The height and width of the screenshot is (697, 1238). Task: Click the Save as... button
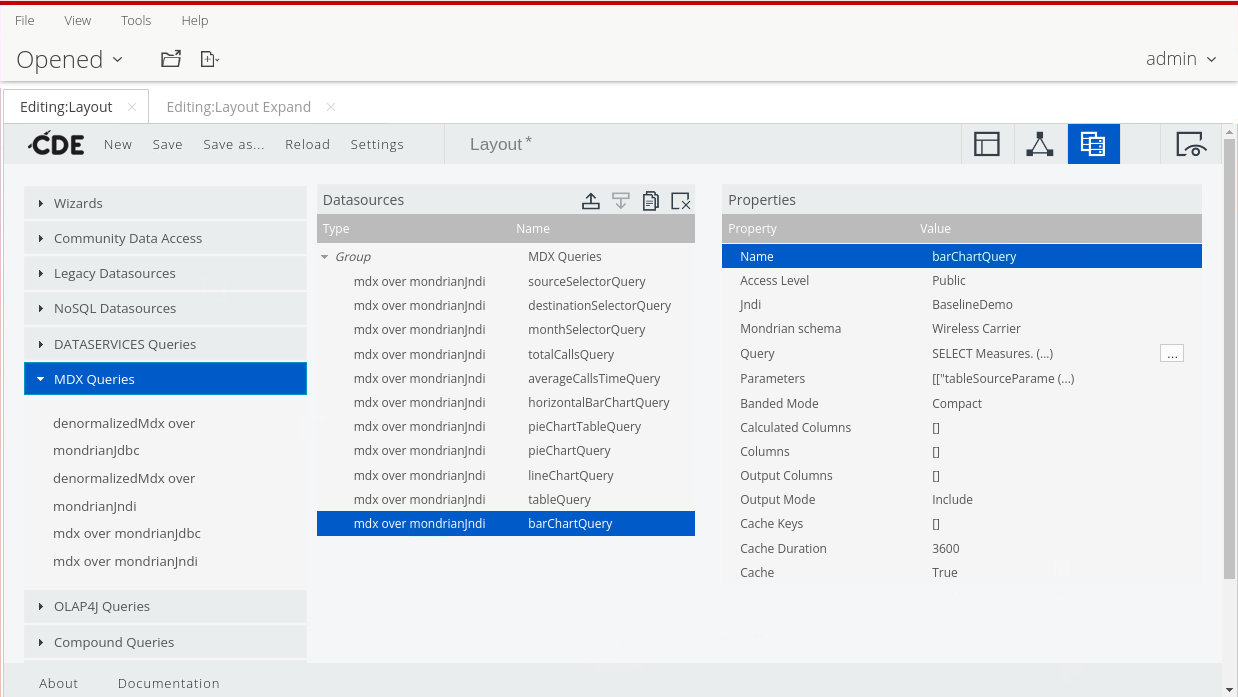(233, 144)
